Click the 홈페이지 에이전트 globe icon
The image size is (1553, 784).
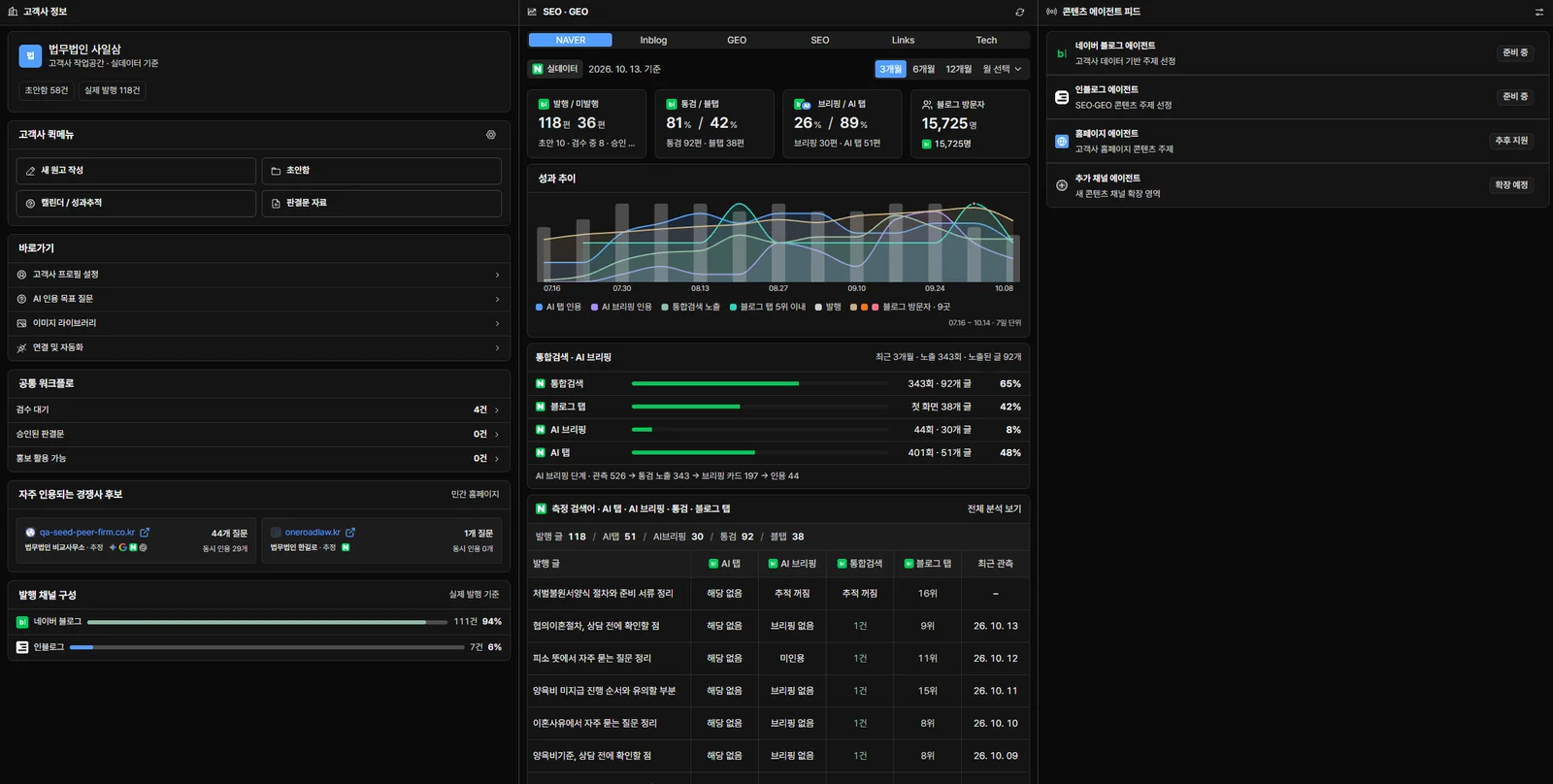point(1062,142)
